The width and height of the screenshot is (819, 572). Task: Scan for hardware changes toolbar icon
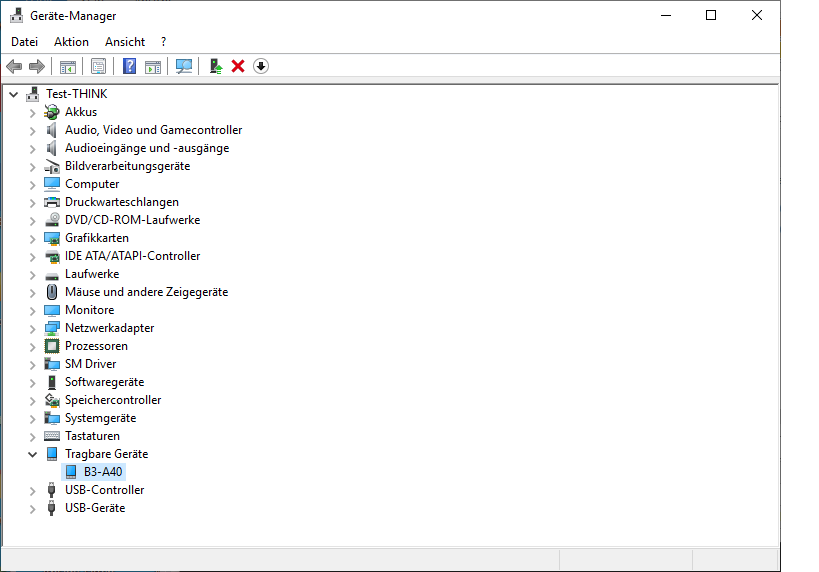point(183,66)
